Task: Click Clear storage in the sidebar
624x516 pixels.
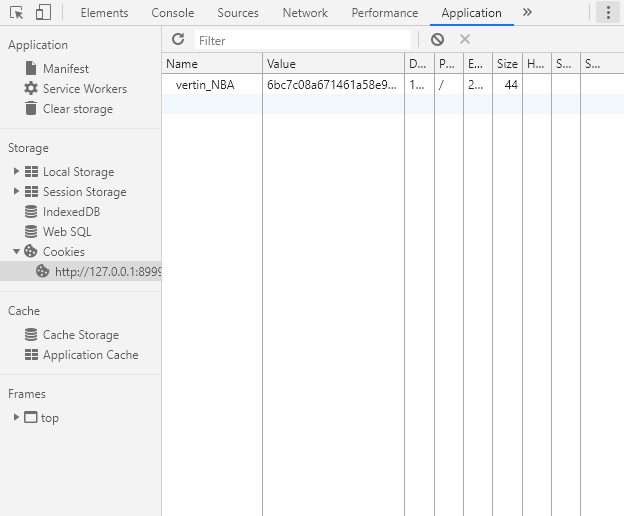Action: [x=77, y=109]
